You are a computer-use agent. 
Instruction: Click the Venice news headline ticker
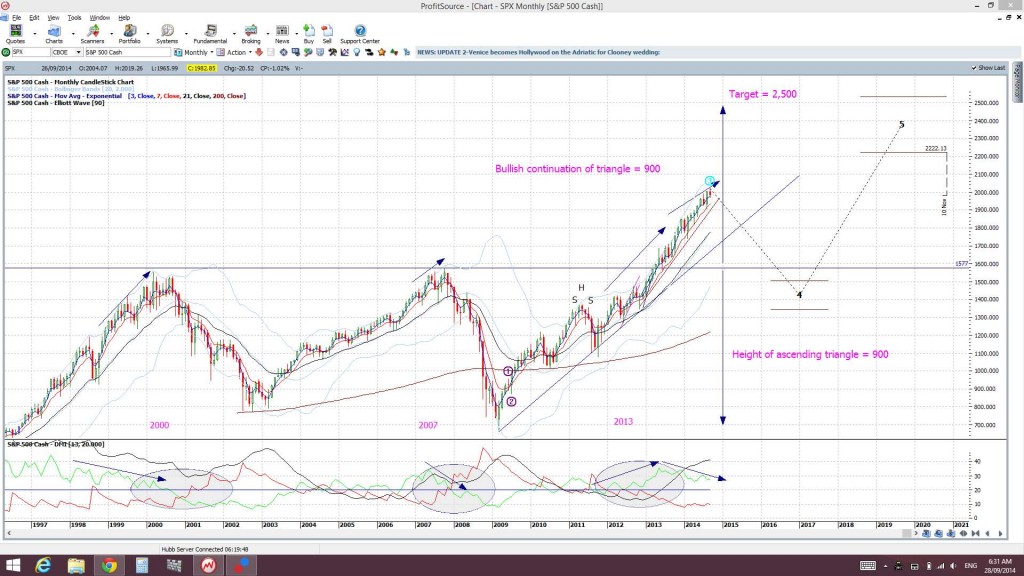click(x=538, y=52)
